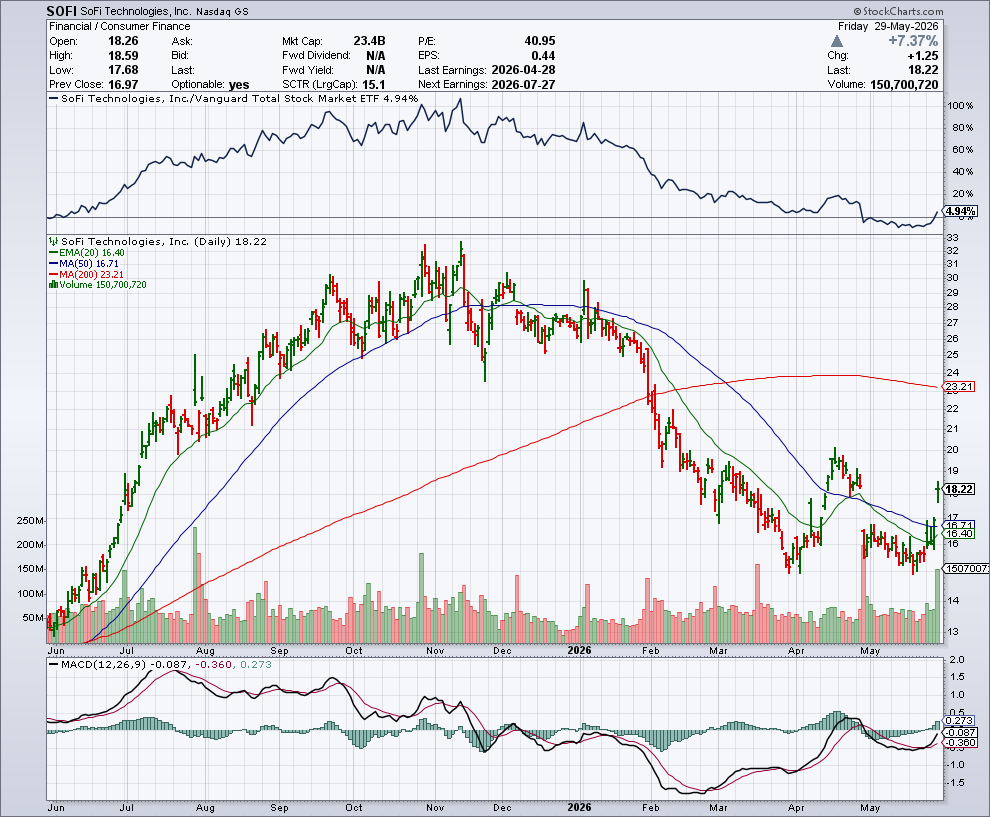Image resolution: width=990 pixels, height=817 pixels.
Task: Click the 4.94% relative strength price tag
Action: coord(961,212)
